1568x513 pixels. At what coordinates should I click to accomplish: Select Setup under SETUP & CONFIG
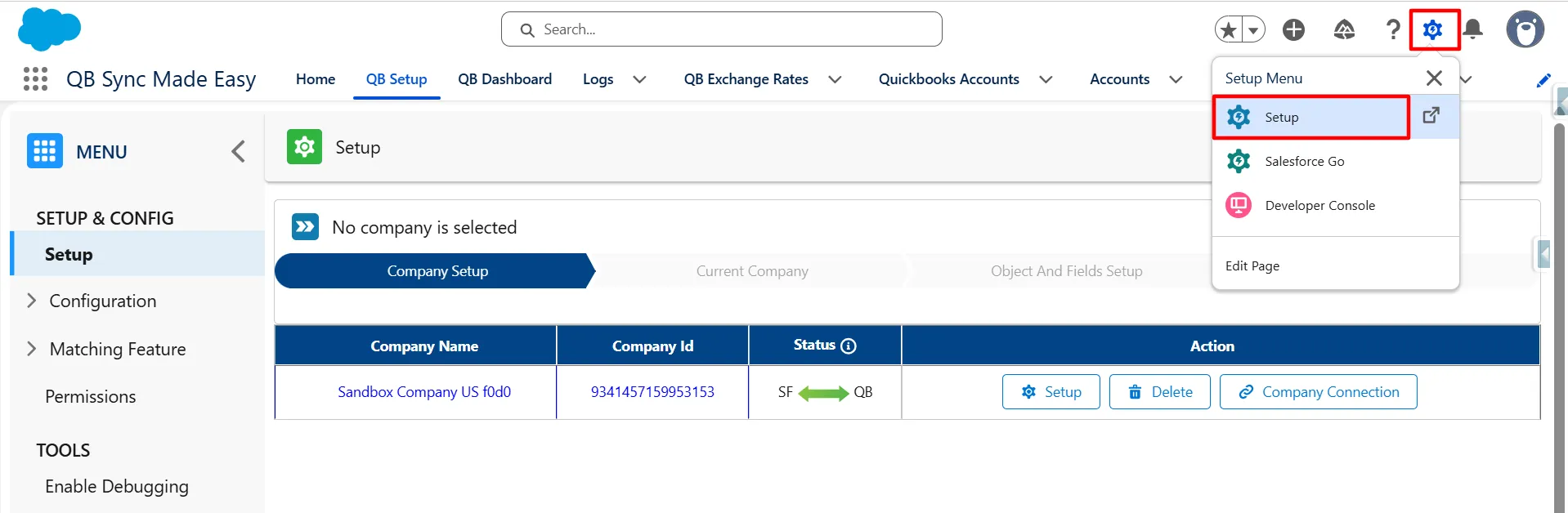tap(137, 254)
